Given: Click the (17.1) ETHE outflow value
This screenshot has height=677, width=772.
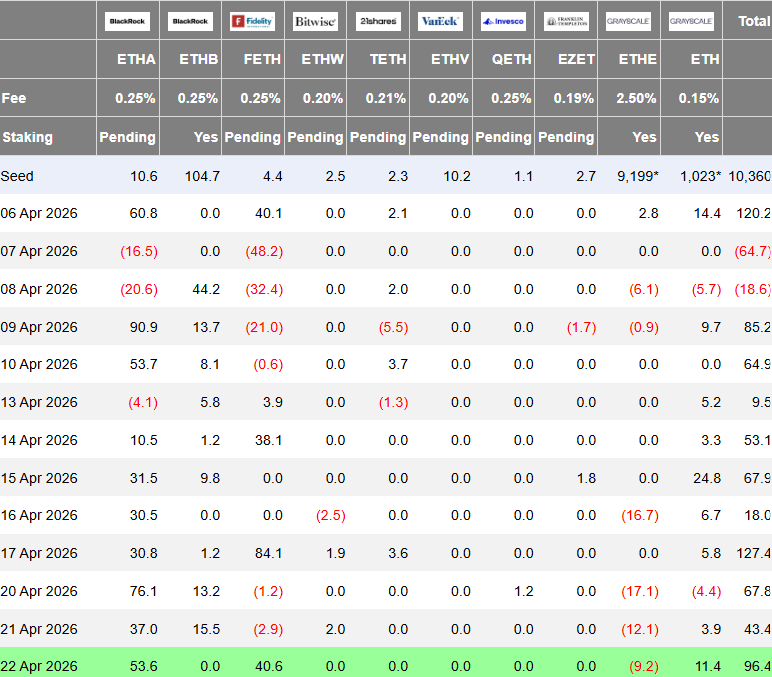Looking at the screenshot, I should pyautogui.click(x=640, y=591).
